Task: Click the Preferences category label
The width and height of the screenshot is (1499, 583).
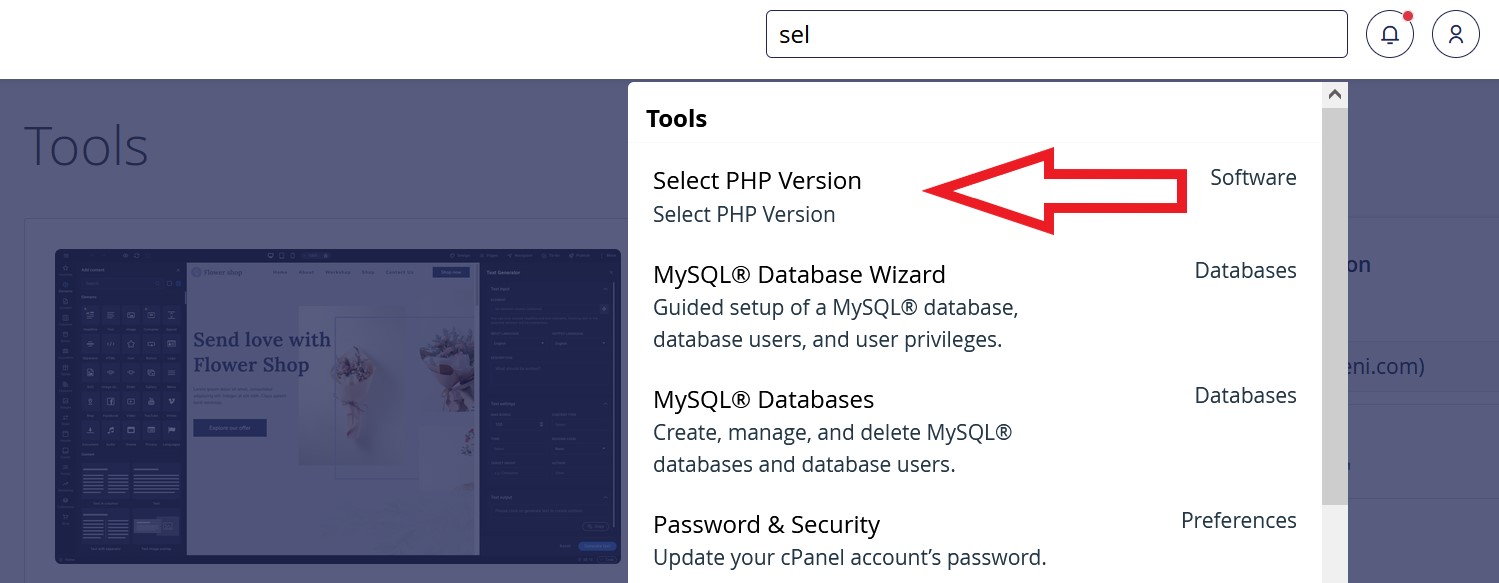Action: (x=1239, y=520)
